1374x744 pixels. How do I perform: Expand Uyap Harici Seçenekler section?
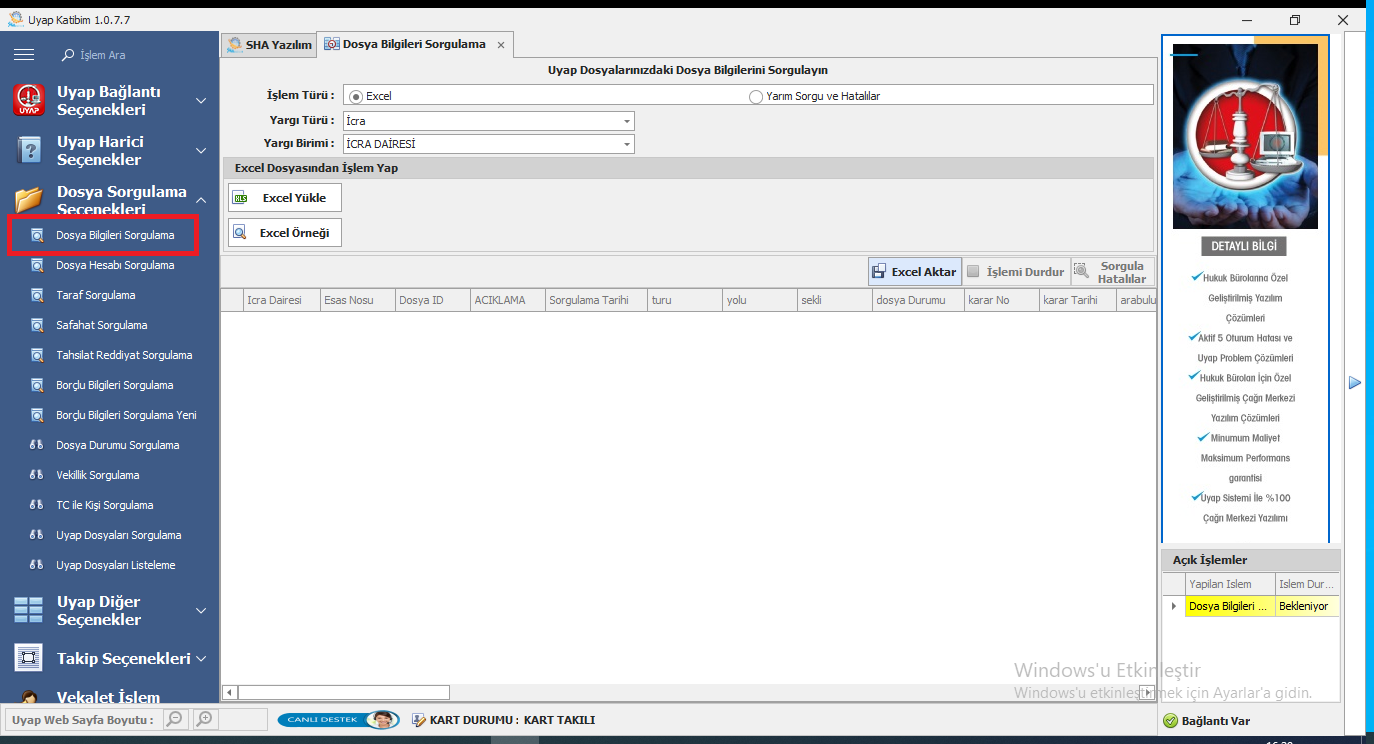click(x=201, y=150)
